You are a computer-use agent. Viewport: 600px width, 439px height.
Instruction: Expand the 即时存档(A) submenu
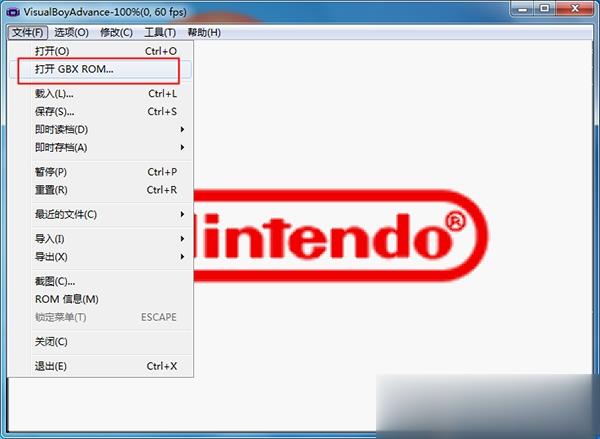click(100, 147)
